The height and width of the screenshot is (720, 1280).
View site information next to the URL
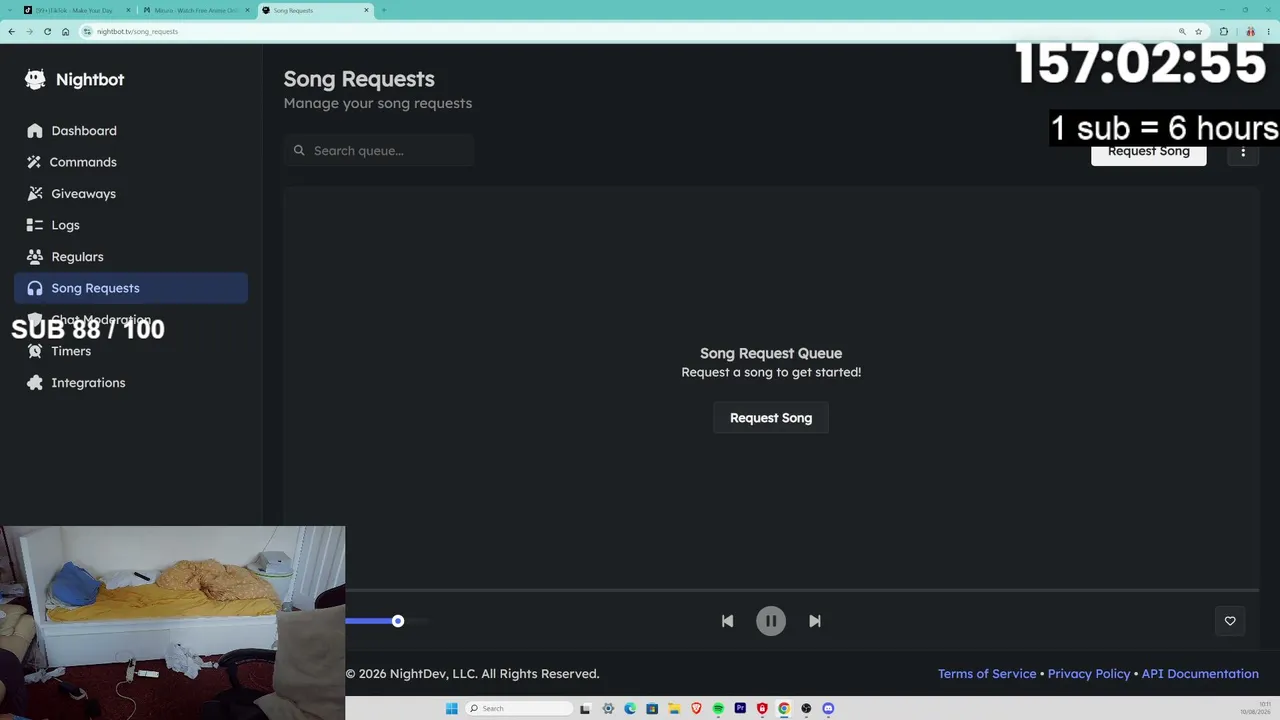point(87,32)
